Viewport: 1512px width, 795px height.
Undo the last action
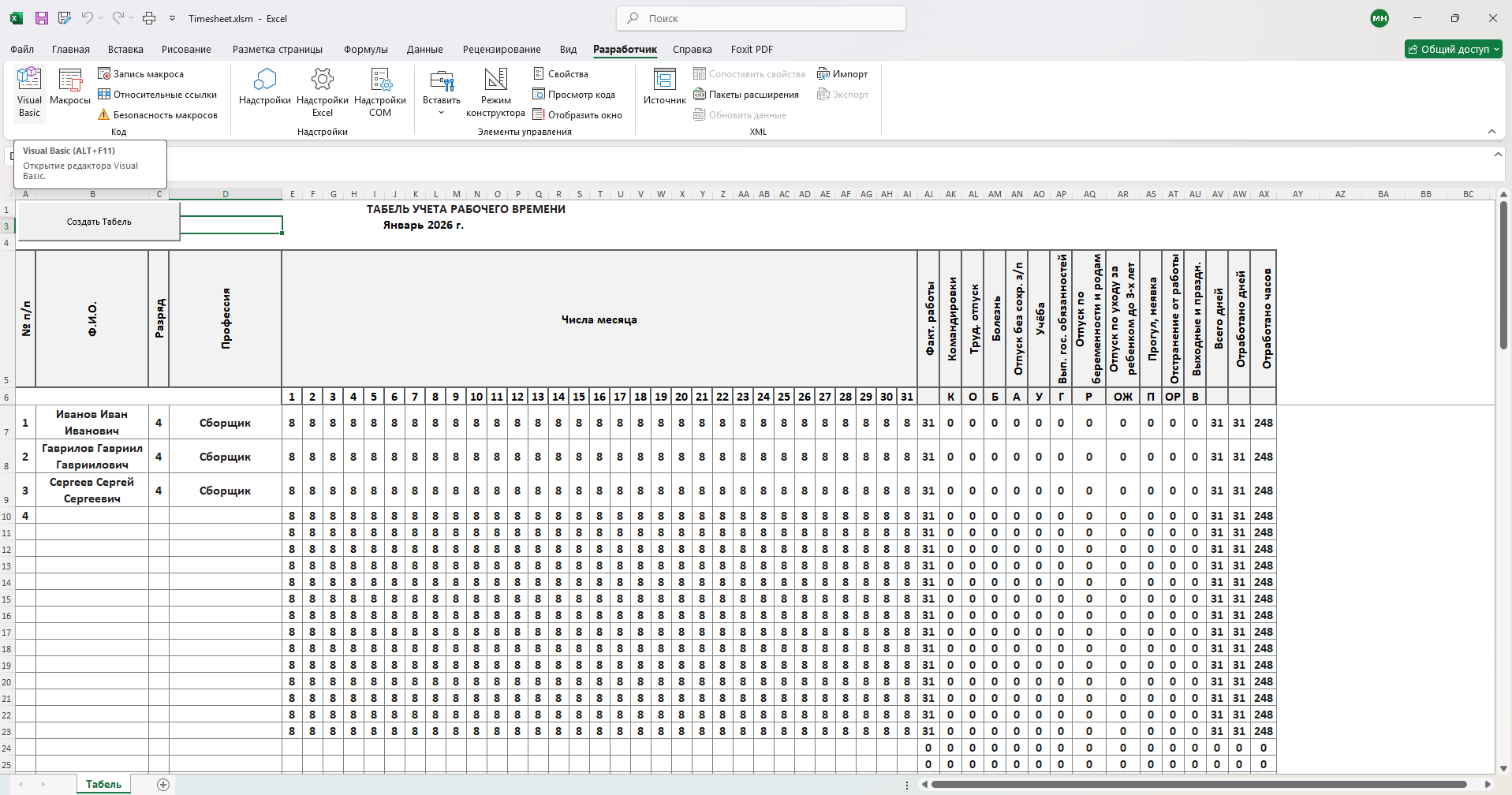(x=87, y=17)
